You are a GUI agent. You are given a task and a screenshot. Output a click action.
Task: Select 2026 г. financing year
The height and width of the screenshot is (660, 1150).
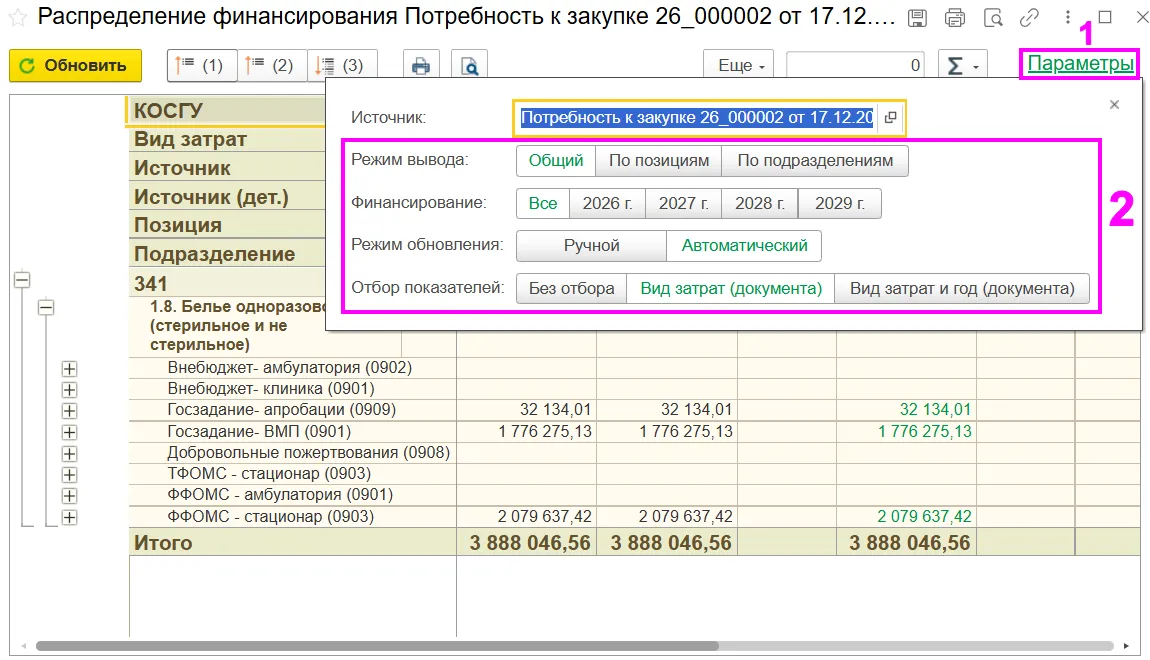pos(607,203)
